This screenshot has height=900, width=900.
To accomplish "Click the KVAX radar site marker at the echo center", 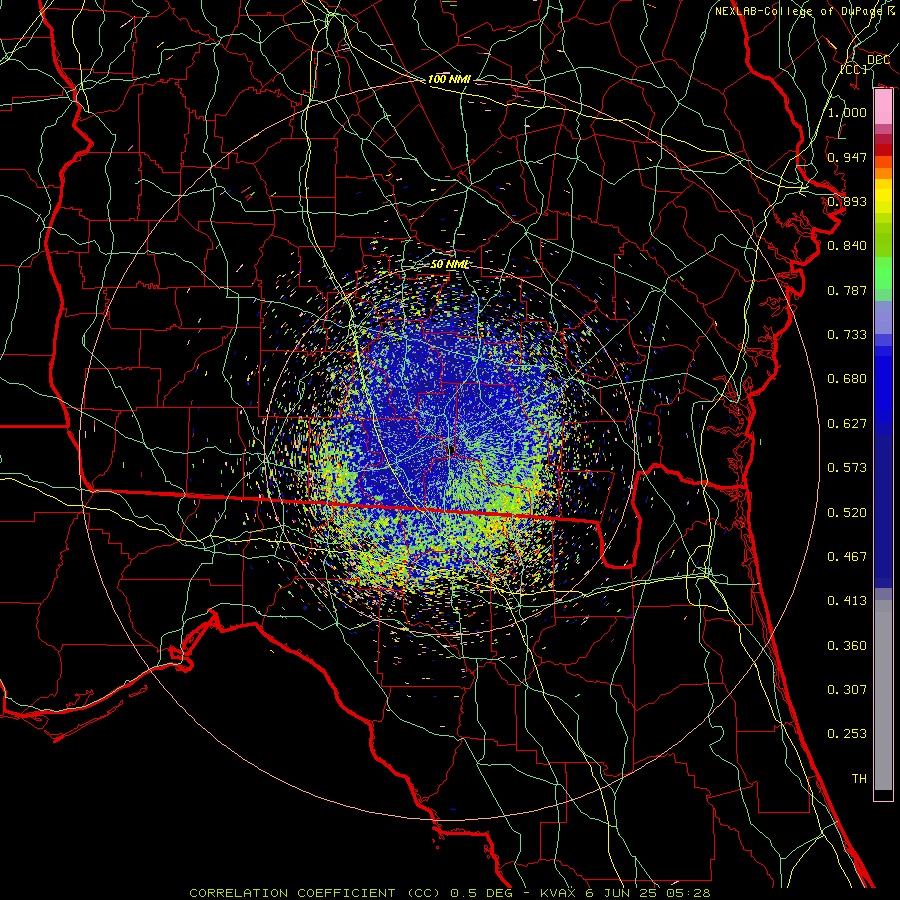I will [452, 450].
